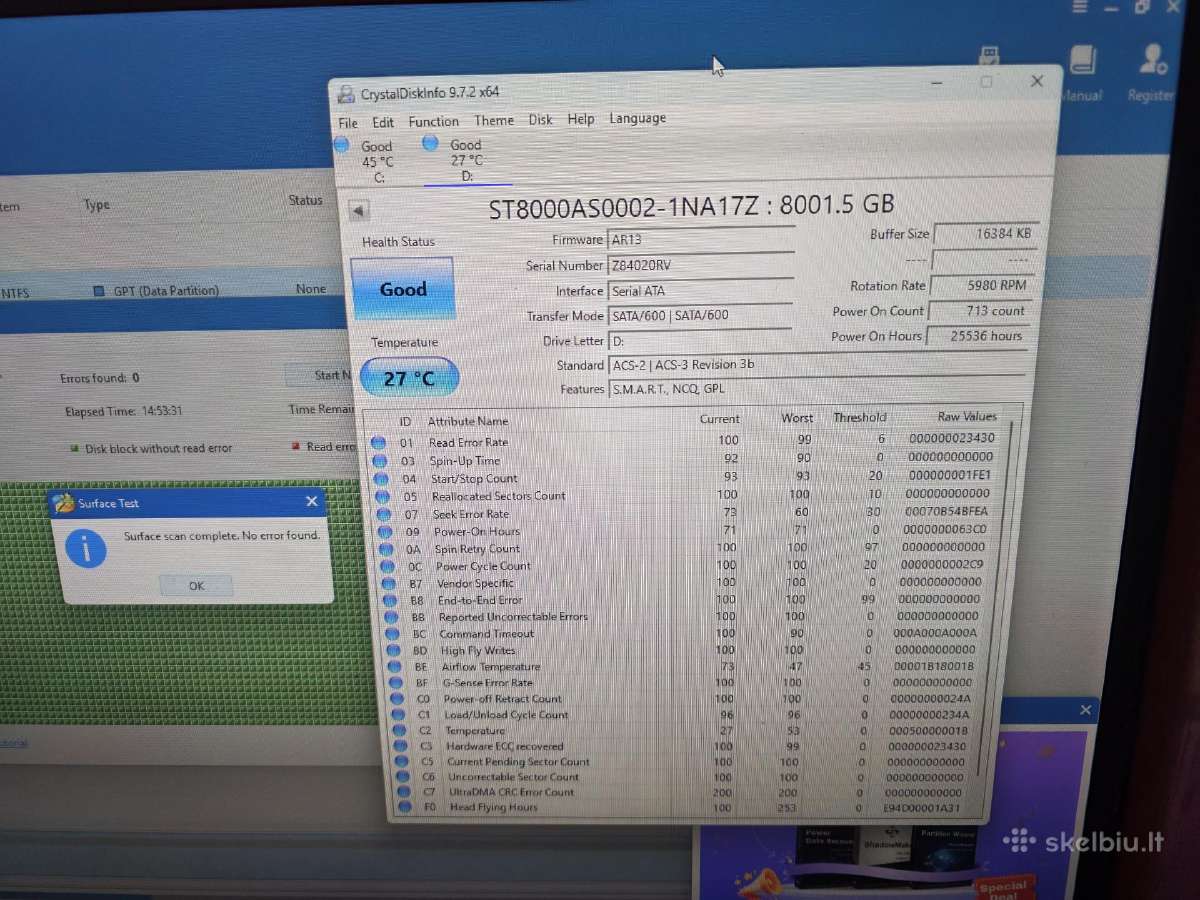Click the status dot for Reallocated Sectors Count
Screen dimensions: 1200x900
tap(381, 497)
